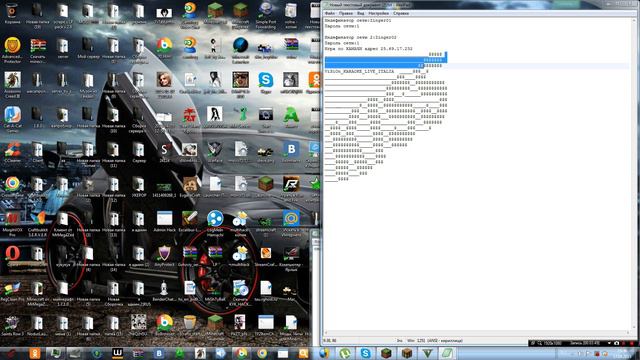Image resolution: width=640 pixels, height=360 pixels.
Task: Open the Правка menu
Action: (346, 13)
